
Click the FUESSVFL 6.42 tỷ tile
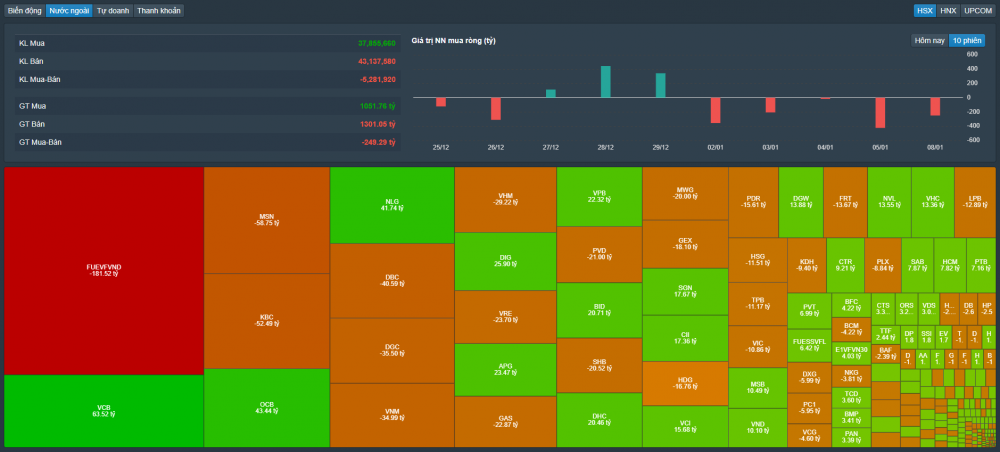click(x=809, y=346)
